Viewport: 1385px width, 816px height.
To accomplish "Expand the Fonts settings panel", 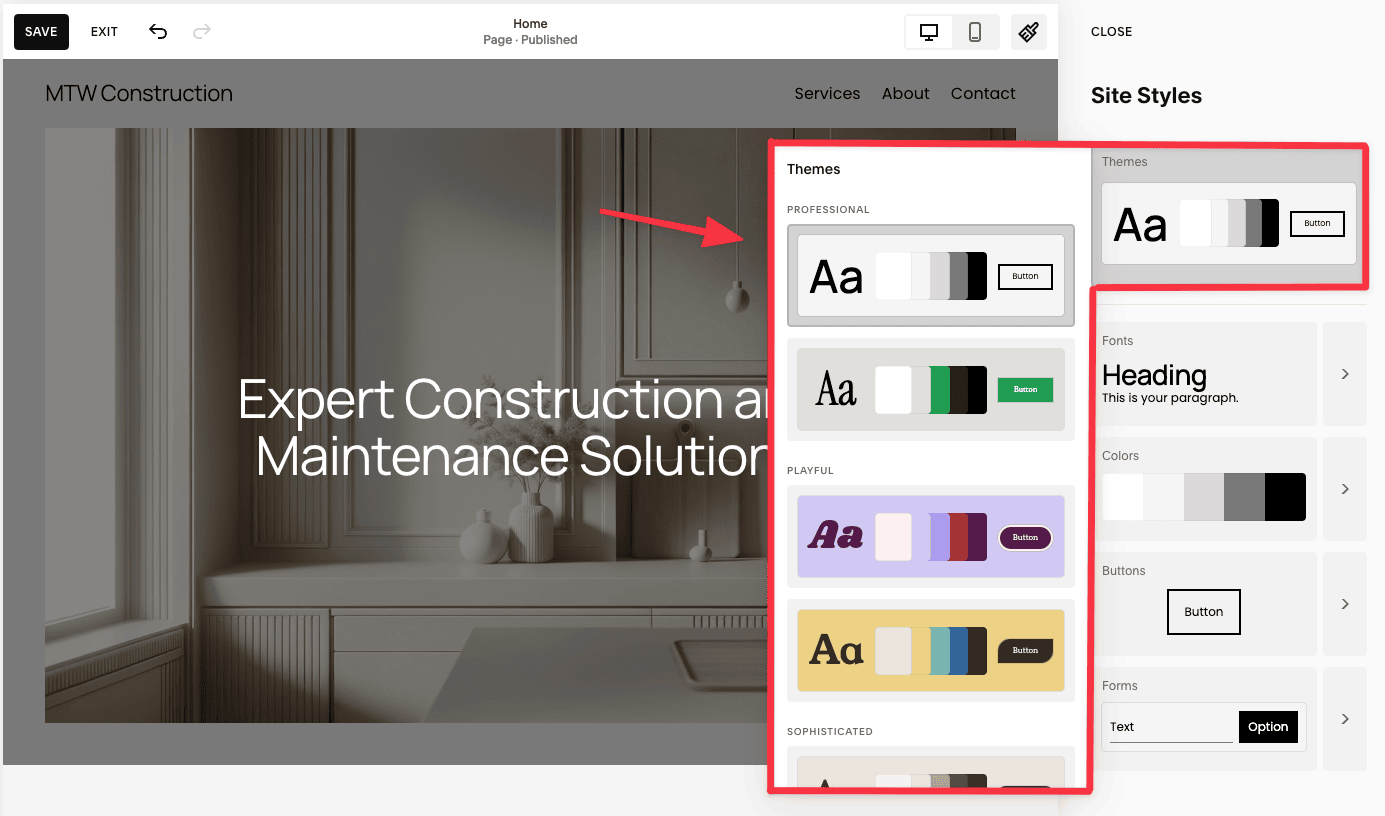I will pyautogui.click(x=1345, y=374).
